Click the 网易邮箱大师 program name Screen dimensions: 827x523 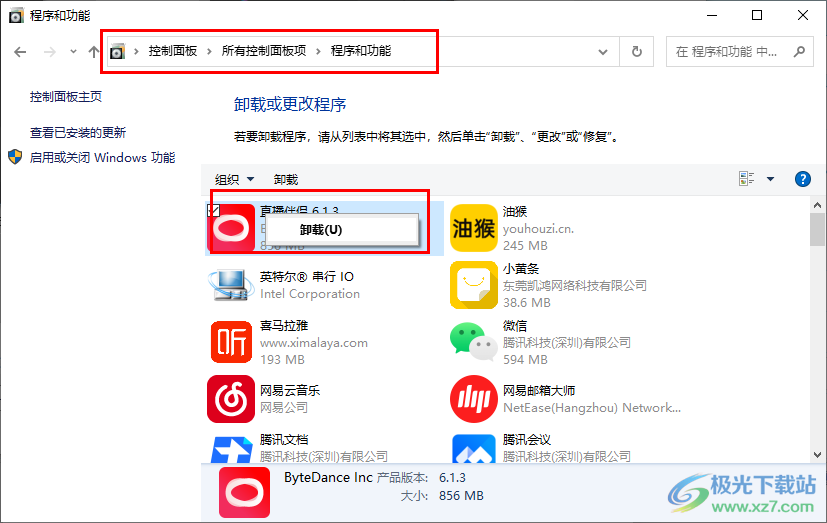coord(539,390)
